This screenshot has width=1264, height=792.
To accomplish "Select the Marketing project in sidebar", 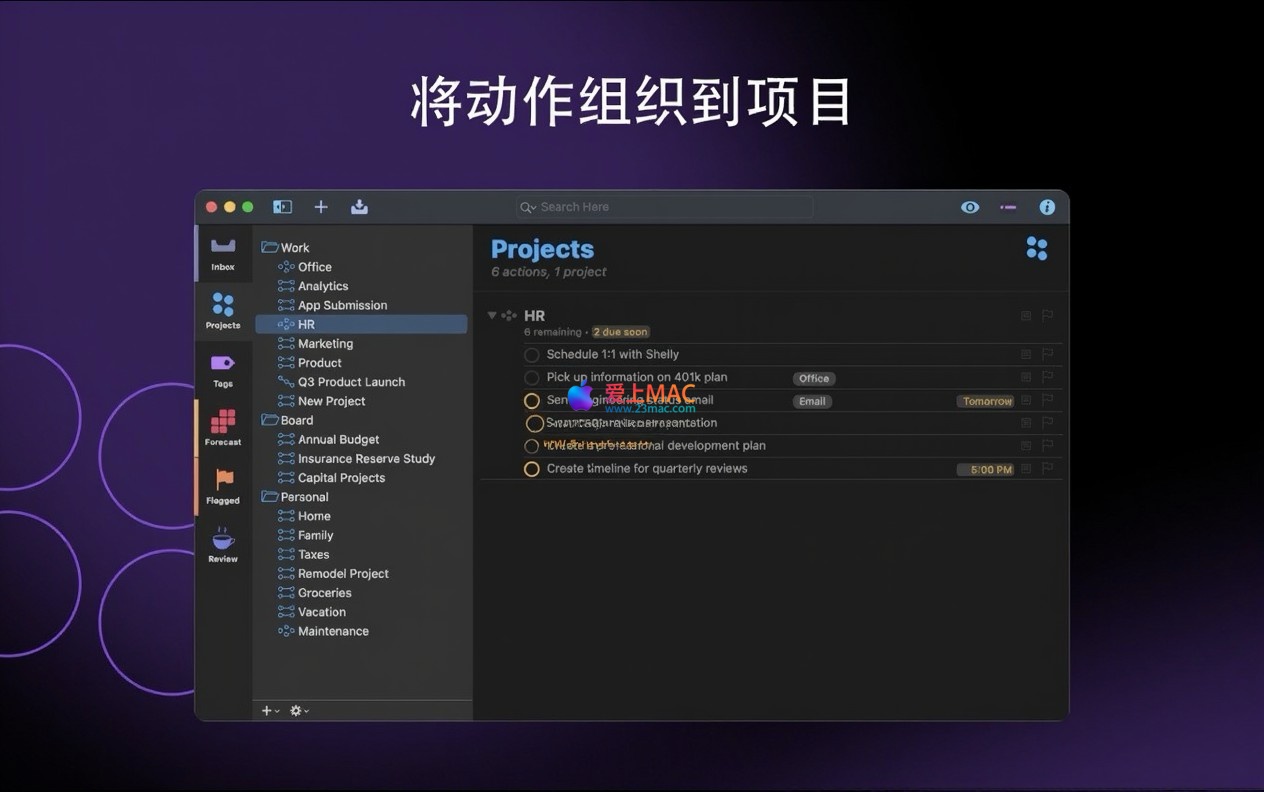I will (x=325, y=344).
